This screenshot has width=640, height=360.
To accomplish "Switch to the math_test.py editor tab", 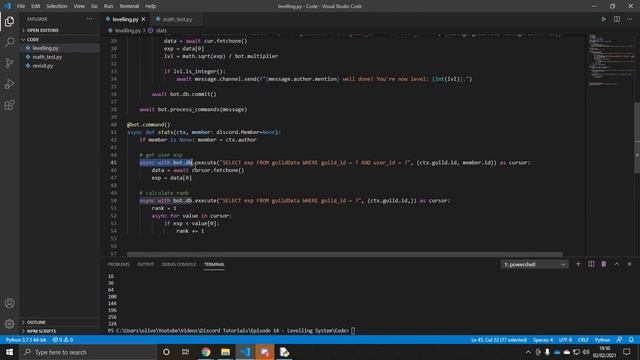I will tap(176, 19).
